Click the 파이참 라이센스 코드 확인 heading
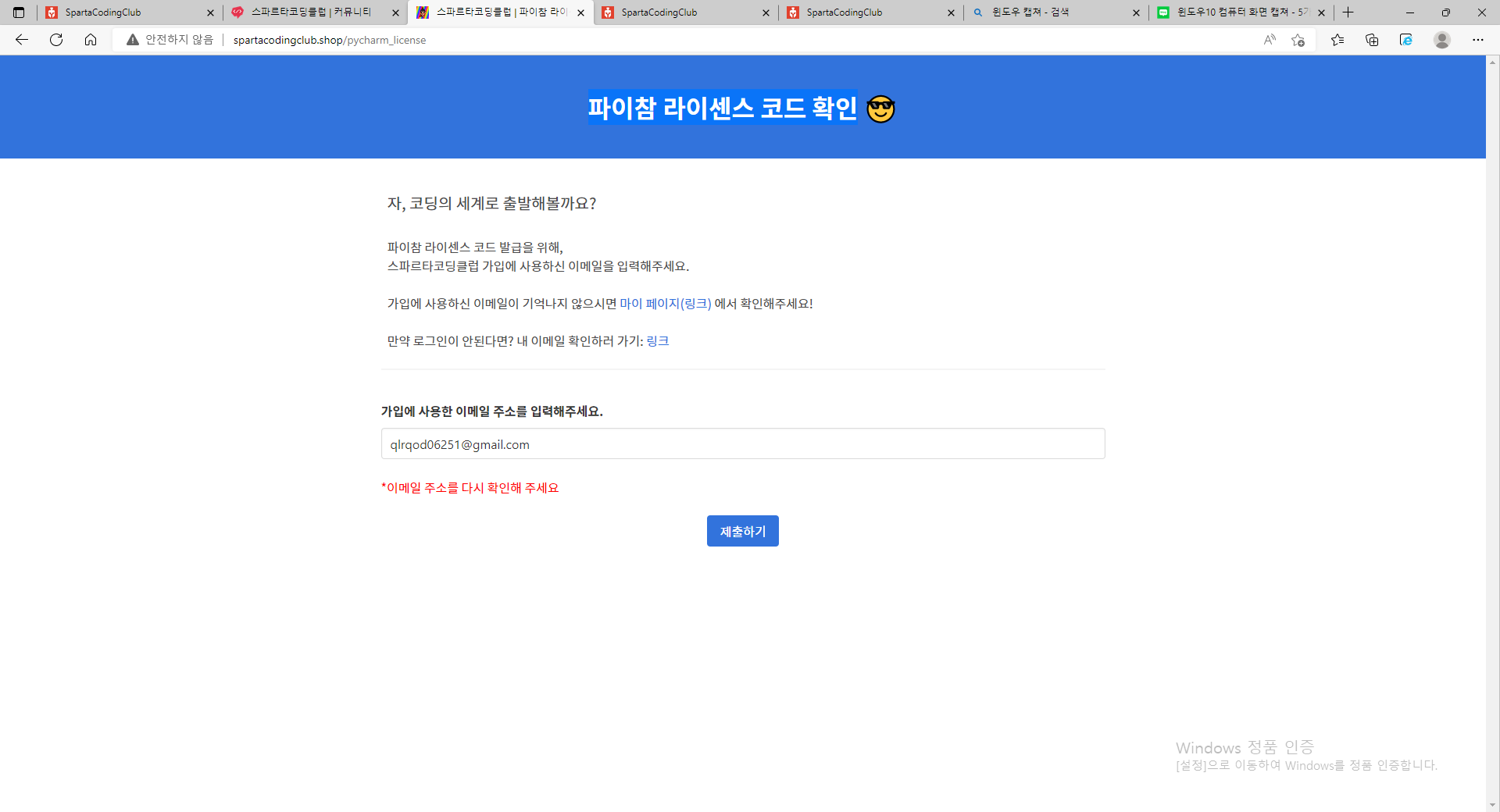This screenshot has width=1500, height=812. coord(722,108)
